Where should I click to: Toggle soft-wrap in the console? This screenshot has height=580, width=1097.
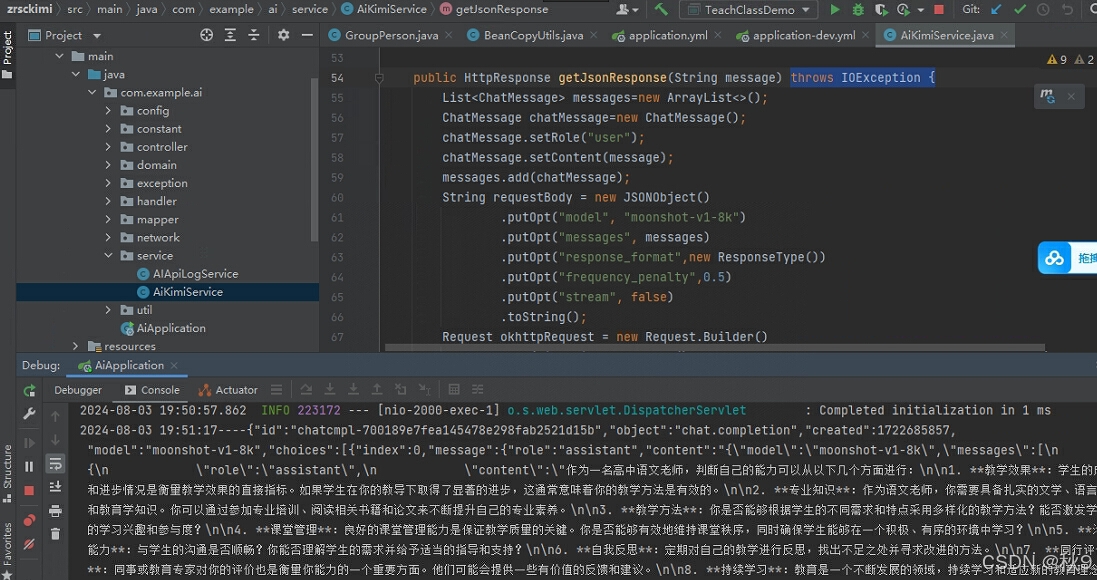coord(55,463)
